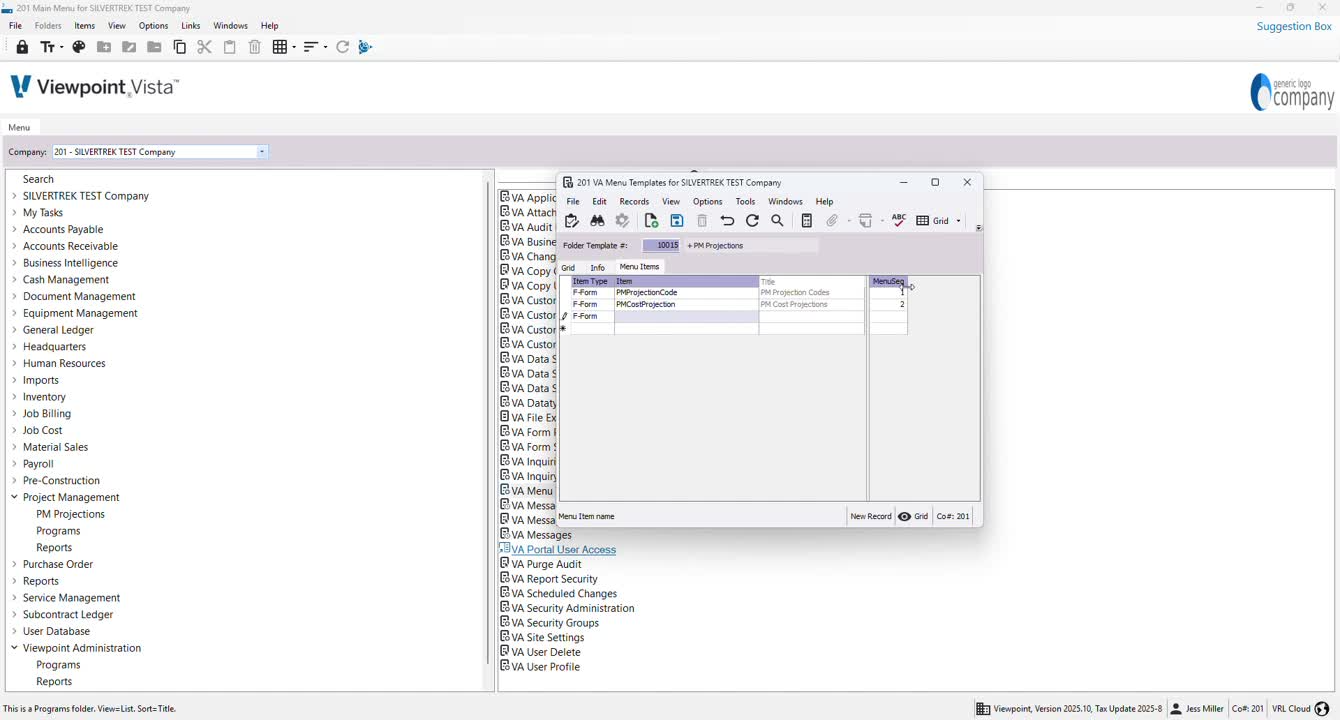Open the Records menu in Menu Templates

(x=634, y=202)
